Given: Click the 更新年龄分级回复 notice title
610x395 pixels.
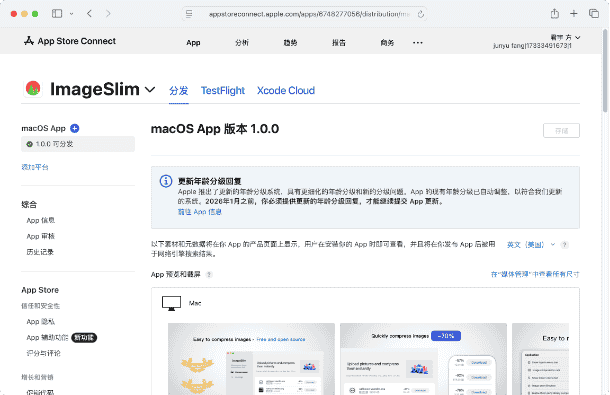Looking at the screenshot, I should click(x=209, y=181).
